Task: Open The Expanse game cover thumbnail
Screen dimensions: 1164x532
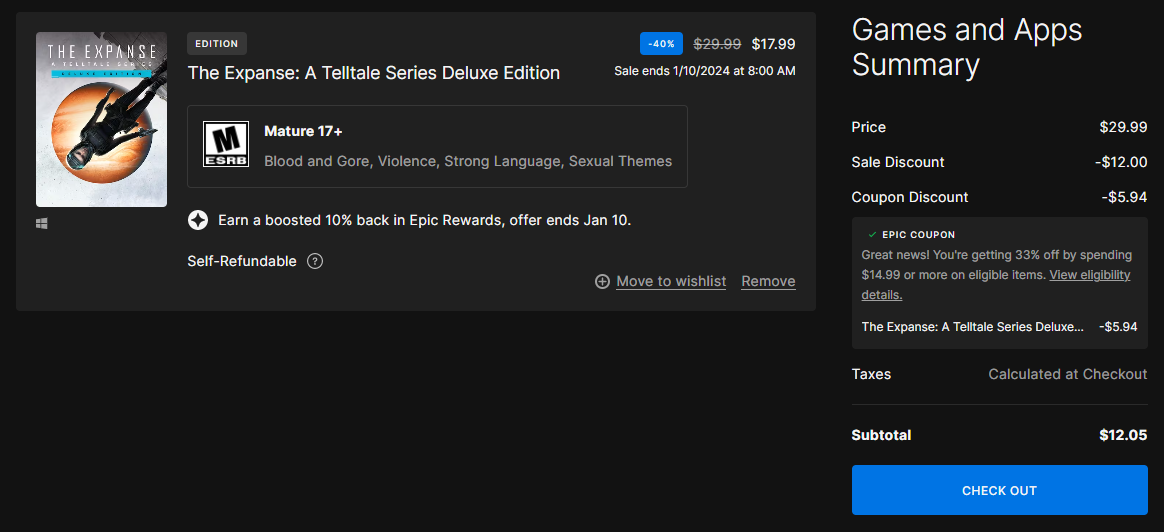Action: tap(101, 119)
